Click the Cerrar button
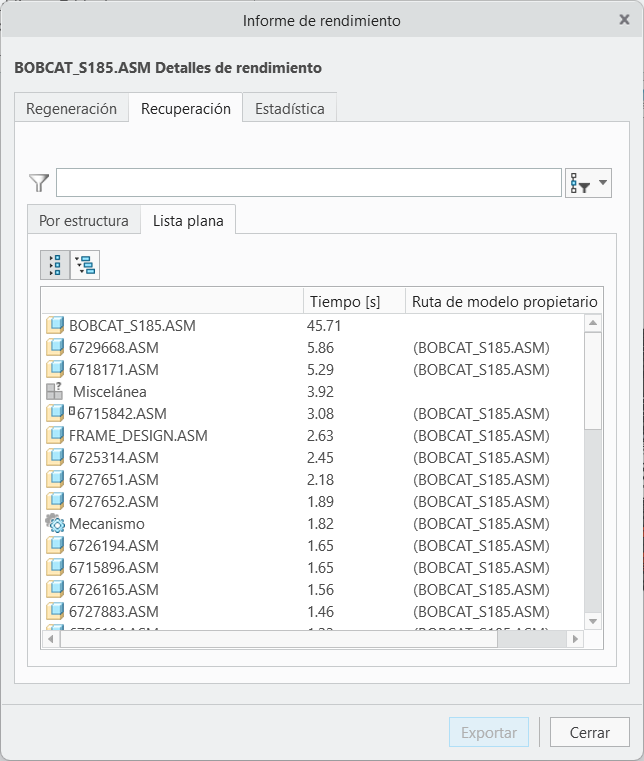The width and height of the screenshot is (644, 761). click(x=590, y=732)
